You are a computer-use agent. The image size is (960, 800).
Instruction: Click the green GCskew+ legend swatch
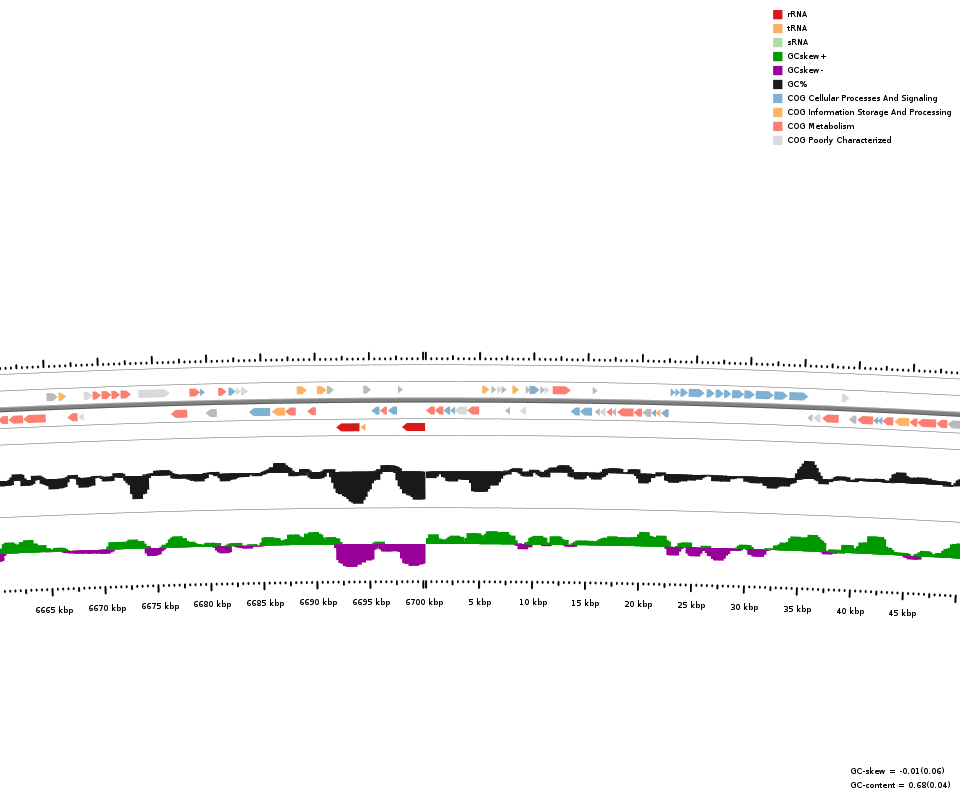777,56
